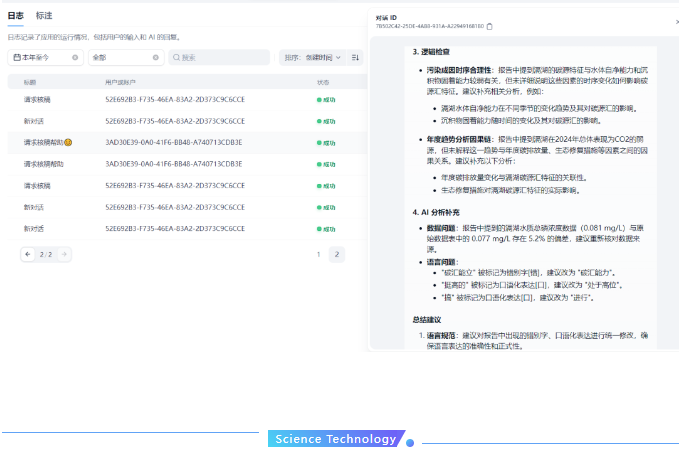
Task: Switch to the 日志 tab
Action: 15,16
